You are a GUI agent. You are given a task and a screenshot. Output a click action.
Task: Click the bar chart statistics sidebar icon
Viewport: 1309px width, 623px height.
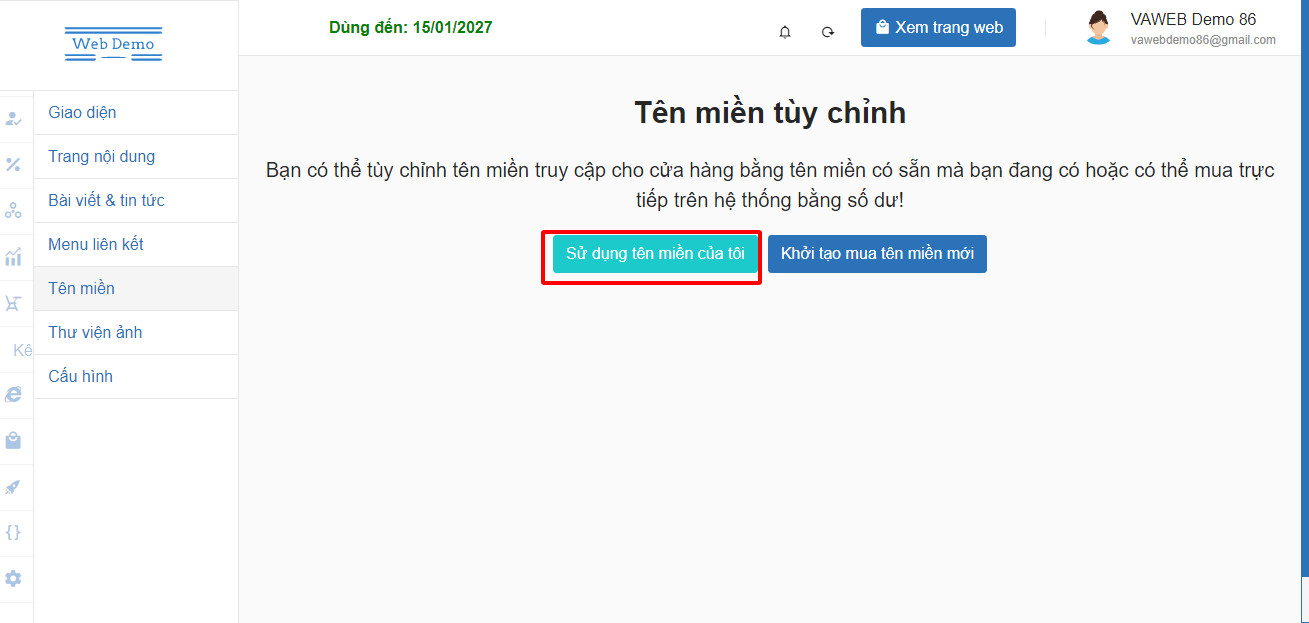[x=13, y=257]
